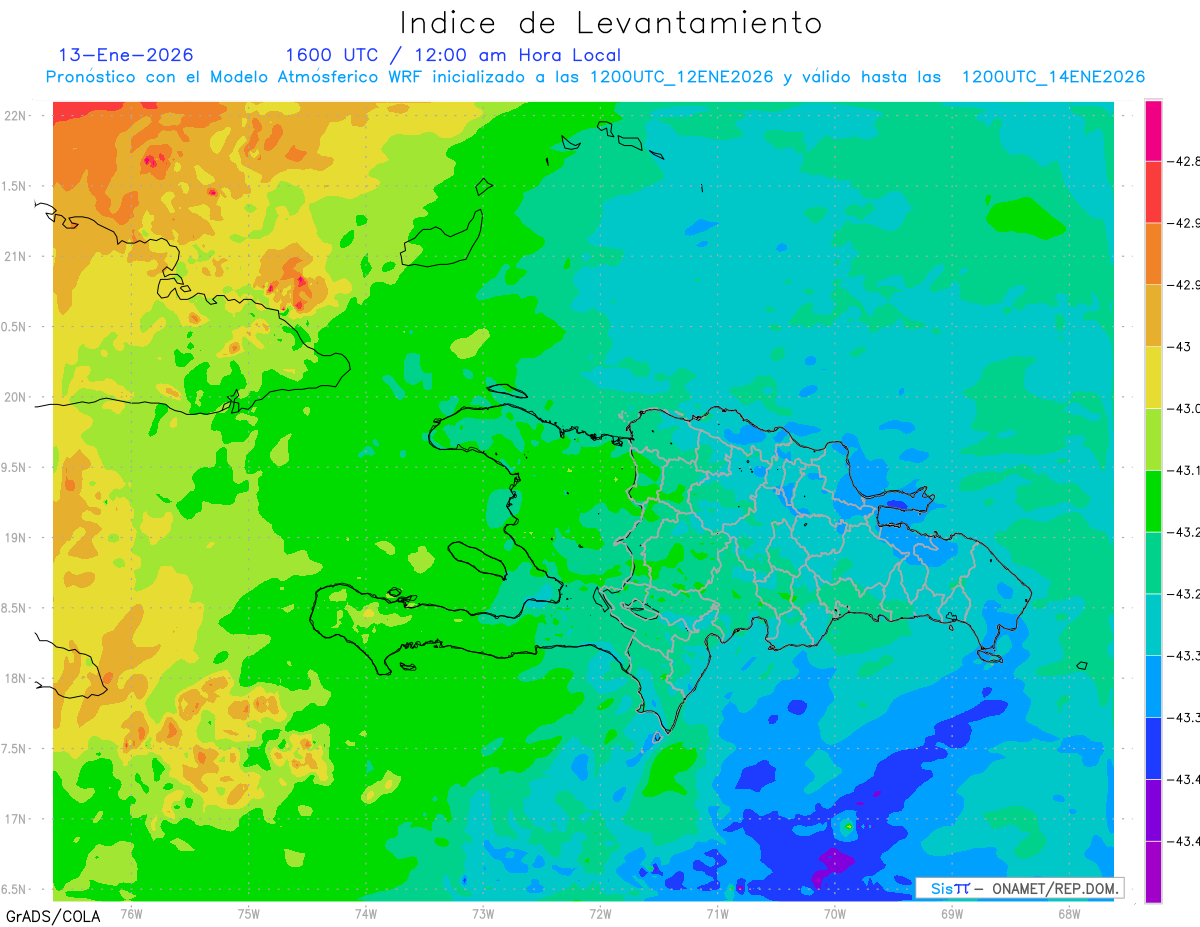Click the "19N" latitude label
Screen dimensions: 1200x927
17,538
